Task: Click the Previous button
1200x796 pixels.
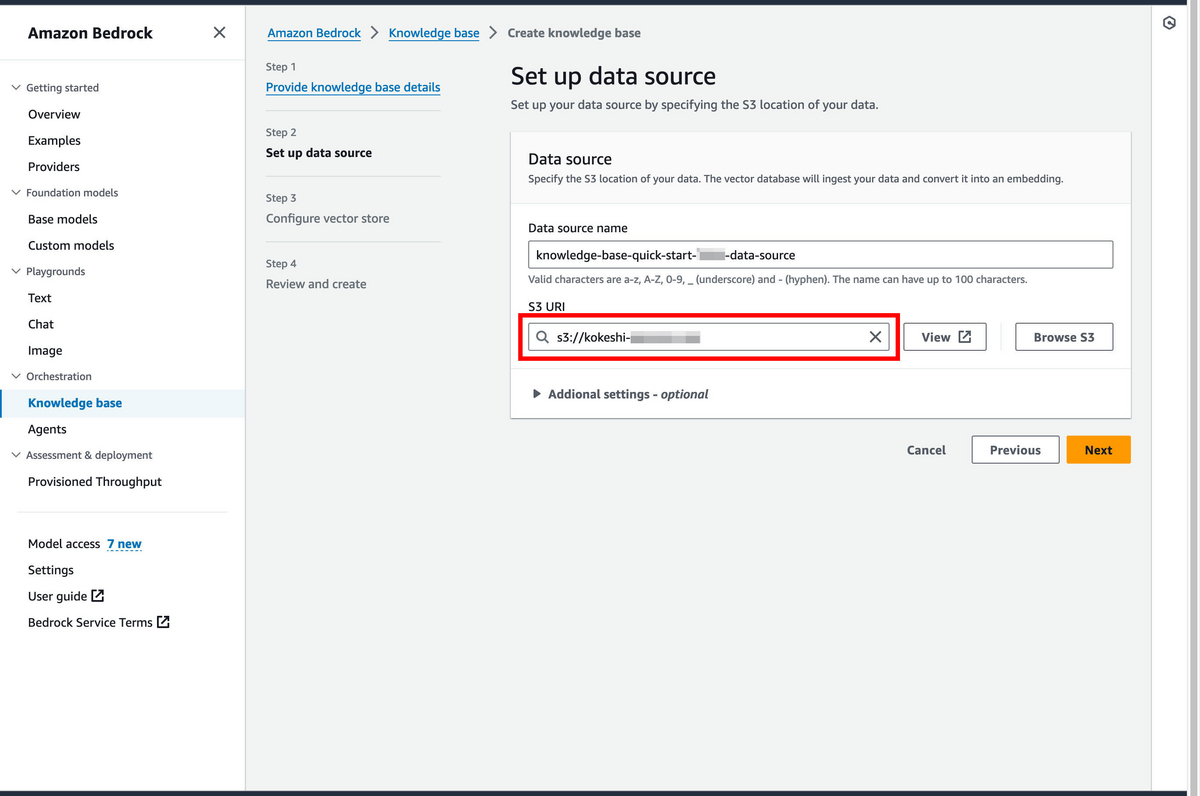Action: [x=1015, y=450]
